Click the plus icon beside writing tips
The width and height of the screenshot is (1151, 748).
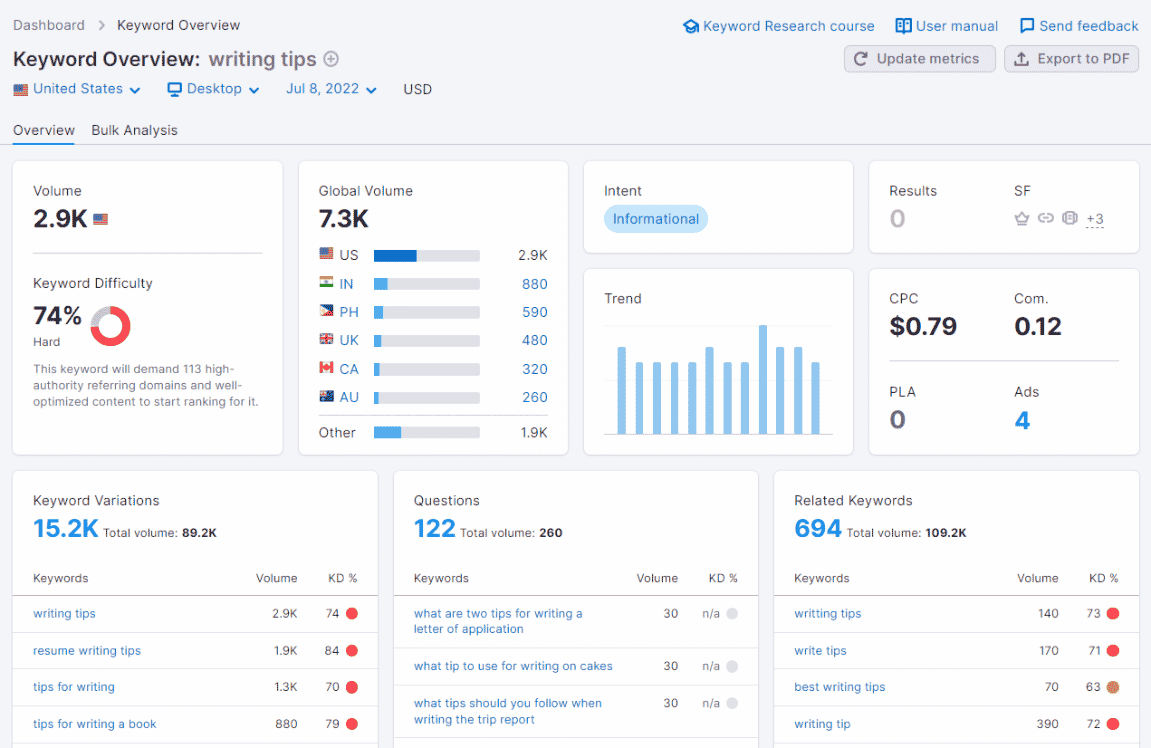pos(331,59)
